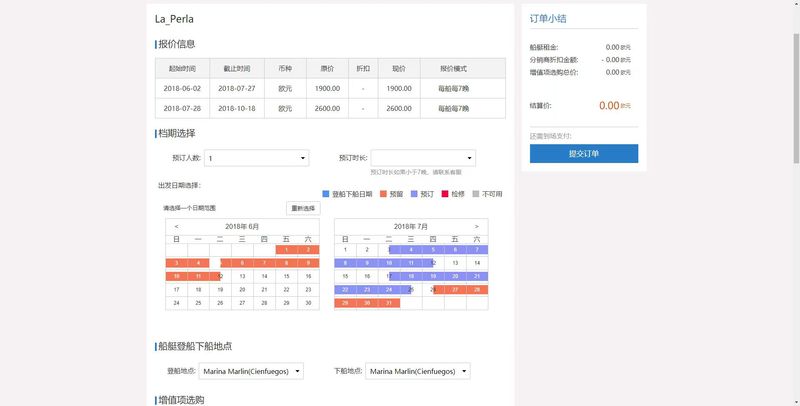Submit the order with 提交订单
800x406 pixels.
584,154
